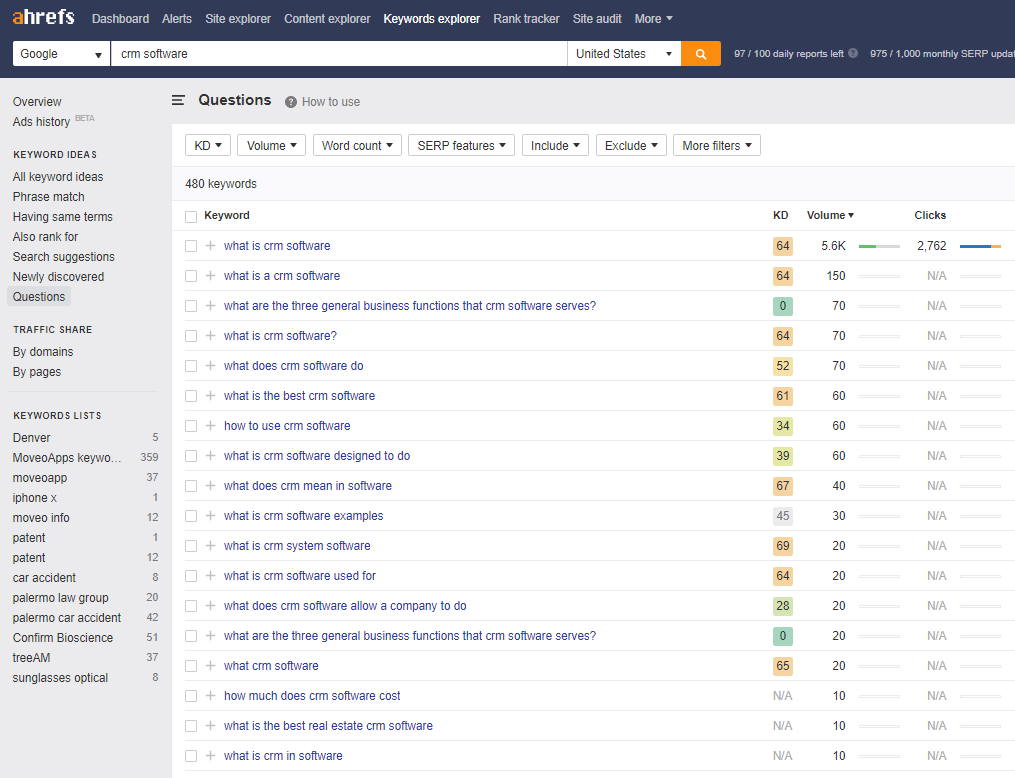Viewport: 1015px width, 778px height.
Task: Click plus for 'what is crm software designed to do'
Action: point(210,456)
